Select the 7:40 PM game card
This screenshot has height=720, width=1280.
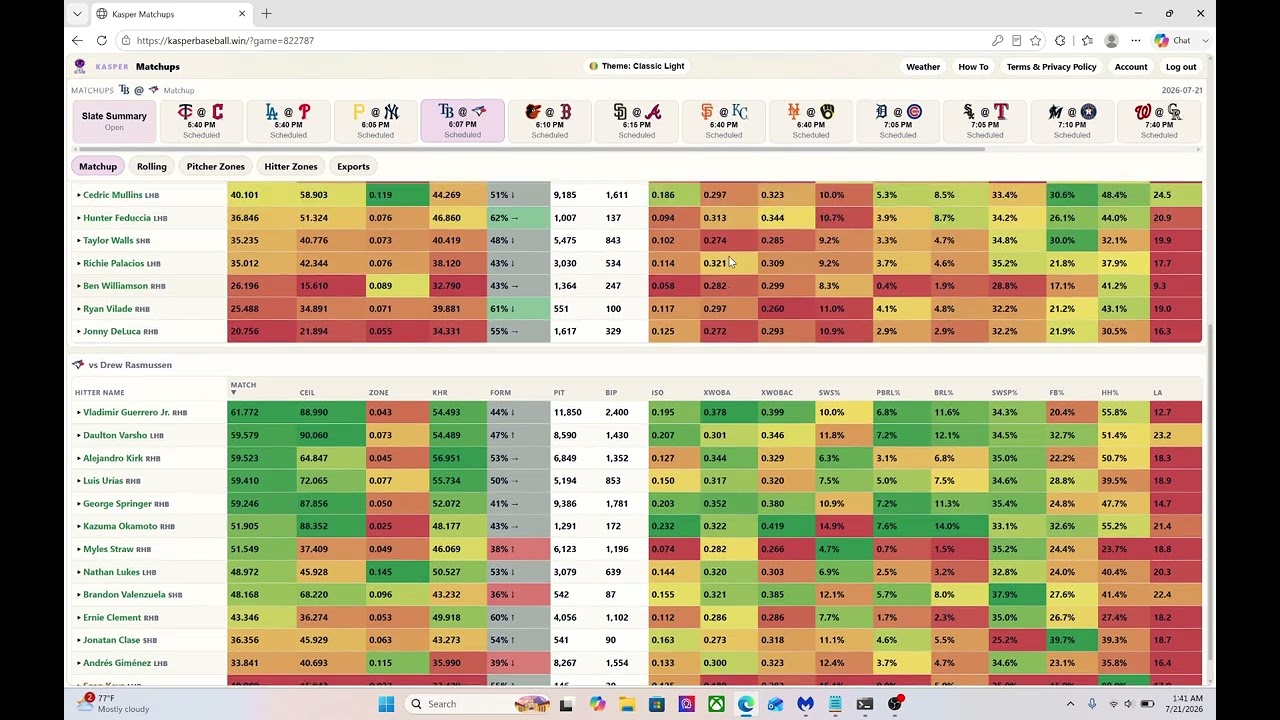[1159, 121]
